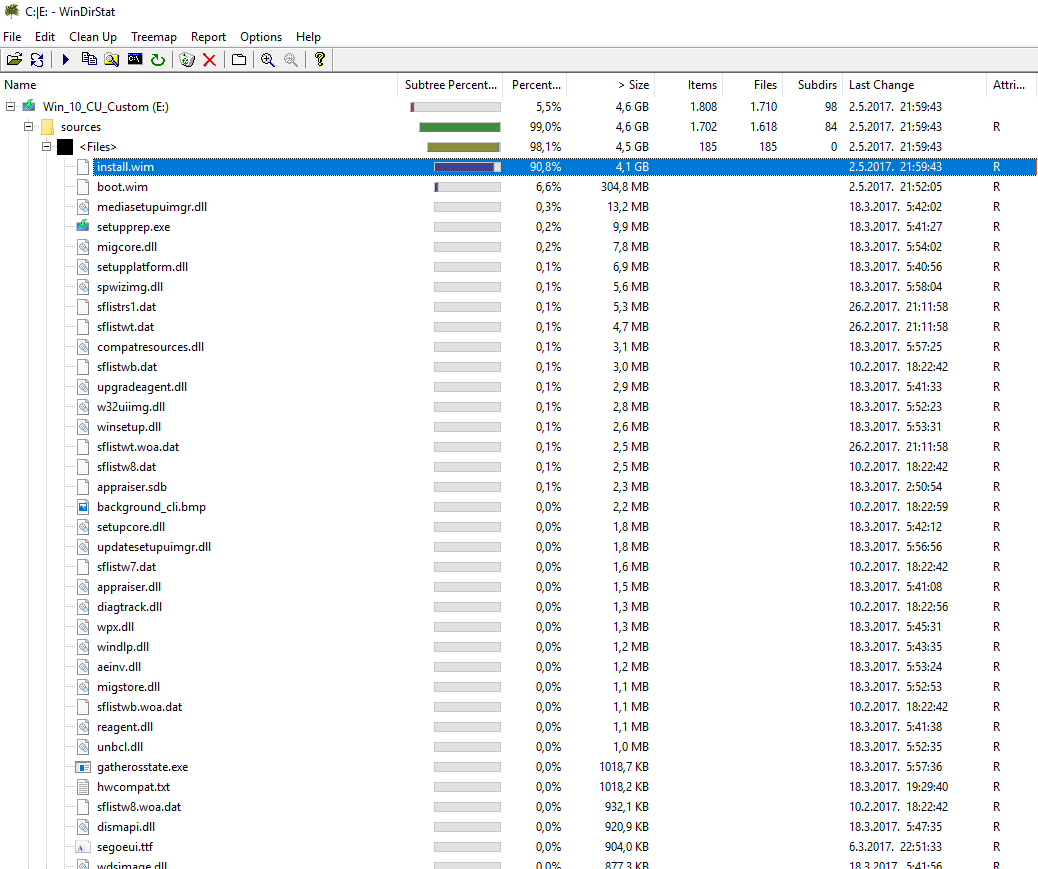Screen dimensions: 1038x869
Task: Click the Percentage column header
Action: tap(536, 85)
